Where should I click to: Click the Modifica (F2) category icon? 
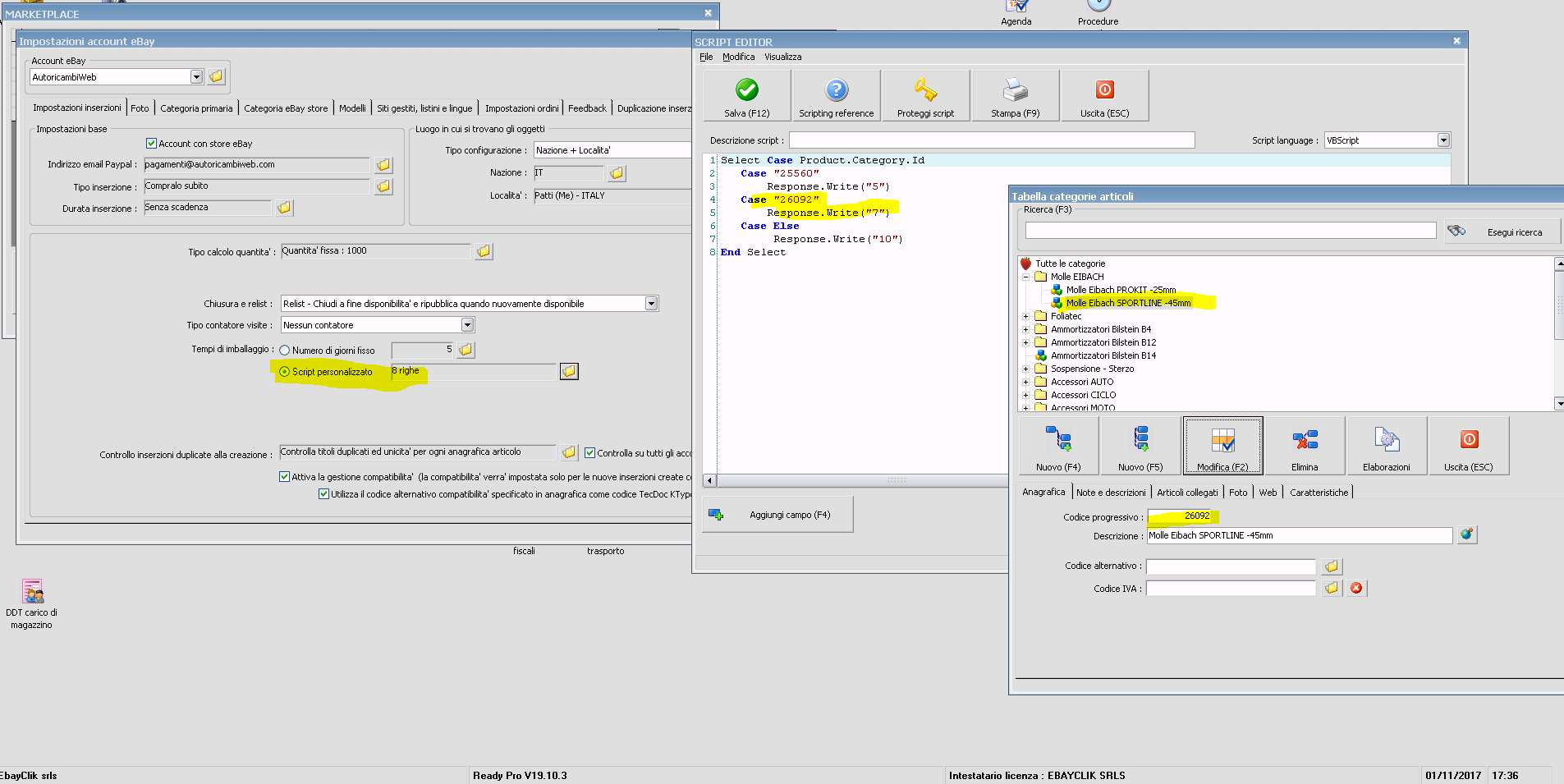pos(1222,441)
